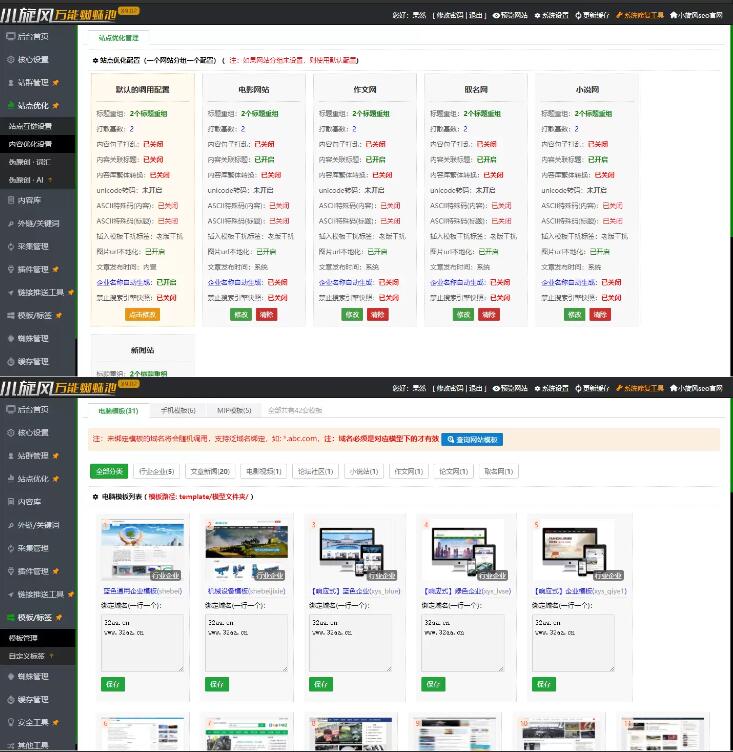Filter templates by 行业企业(5) category
The height and width of the screenshot is (752, 733).
pos(155,471)
